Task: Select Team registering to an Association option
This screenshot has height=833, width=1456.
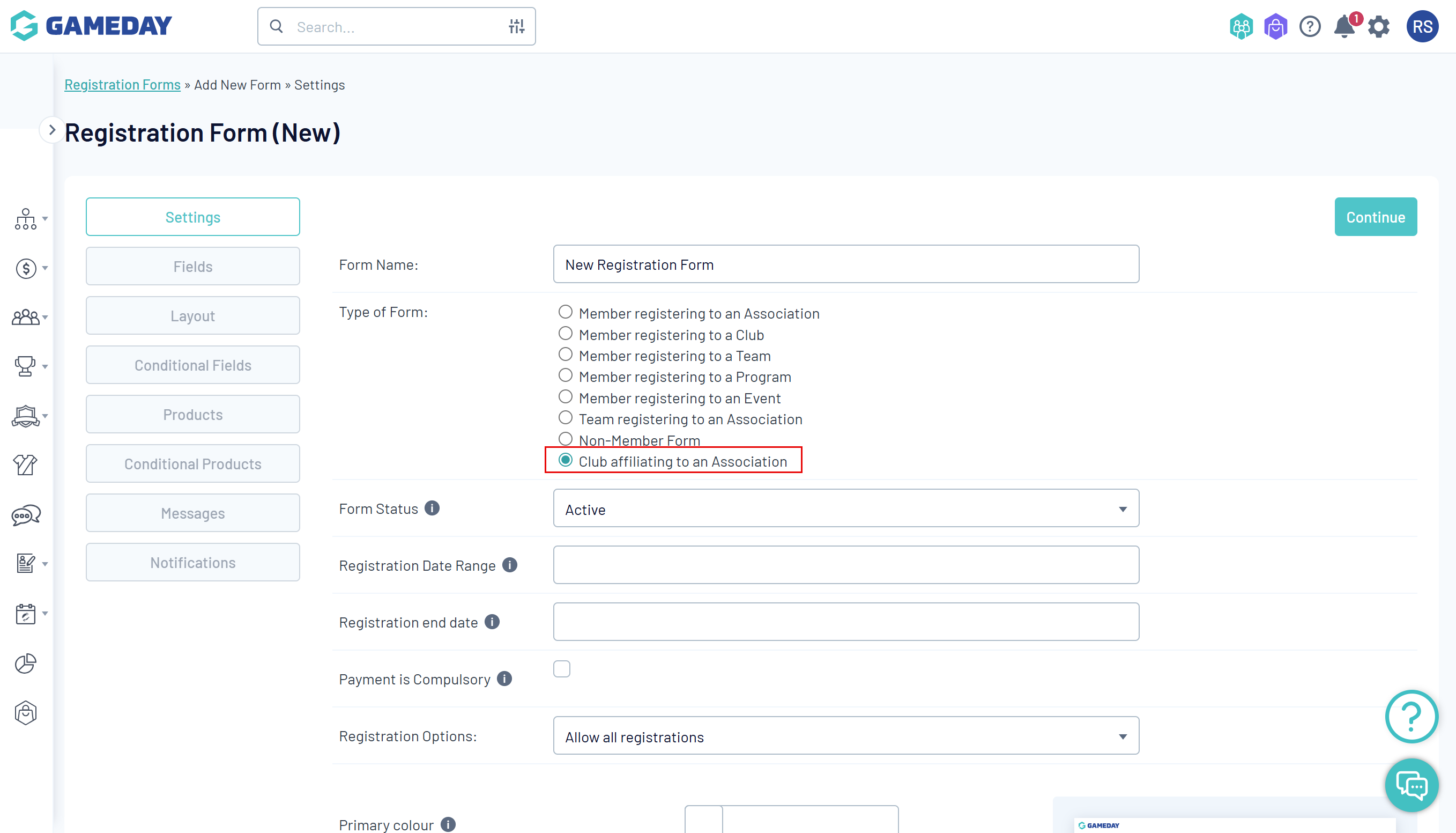Action: pos(565,418)
